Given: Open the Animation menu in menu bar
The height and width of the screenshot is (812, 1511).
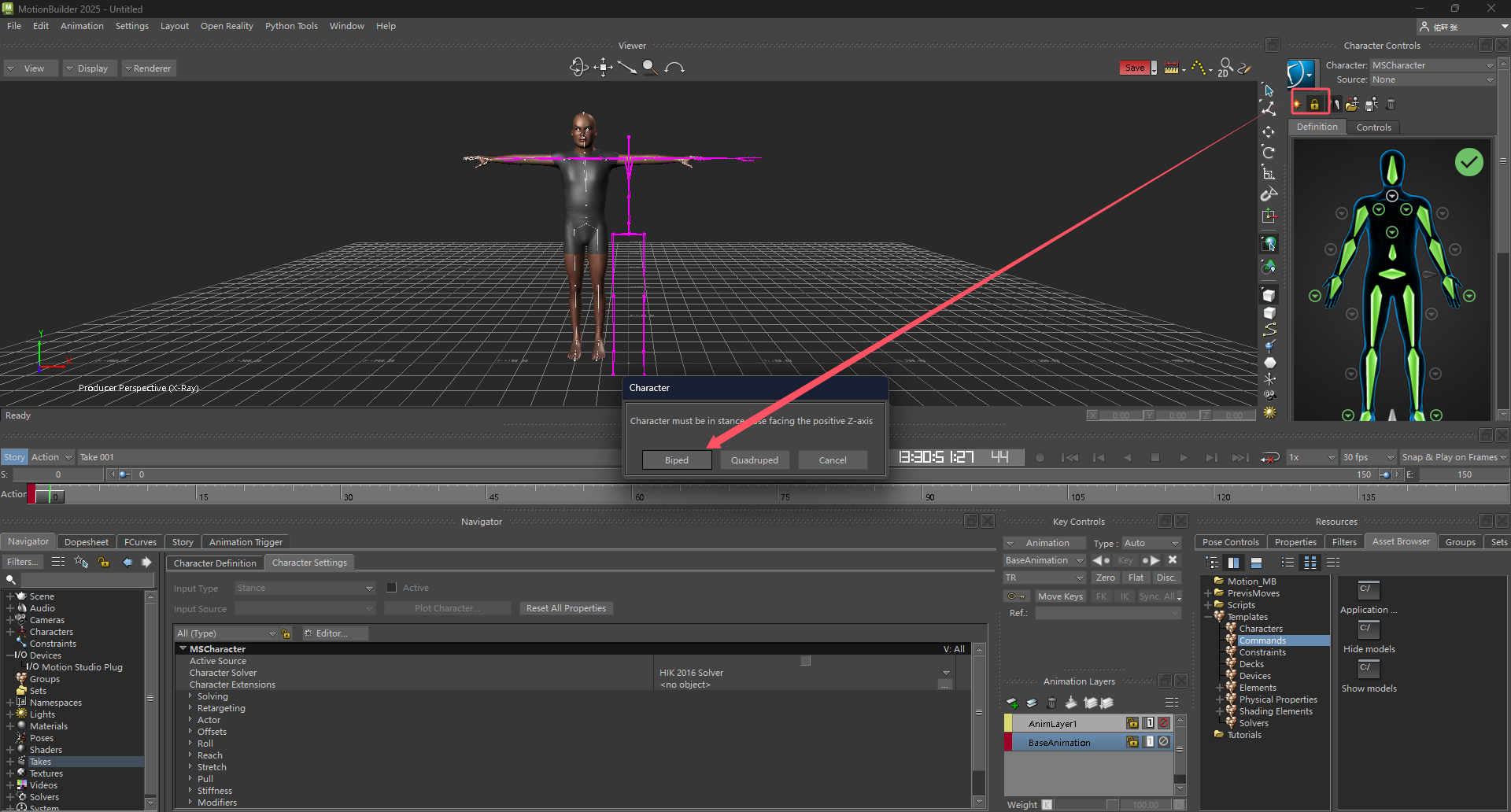Looking at the screenshot, I should (82, 26).
